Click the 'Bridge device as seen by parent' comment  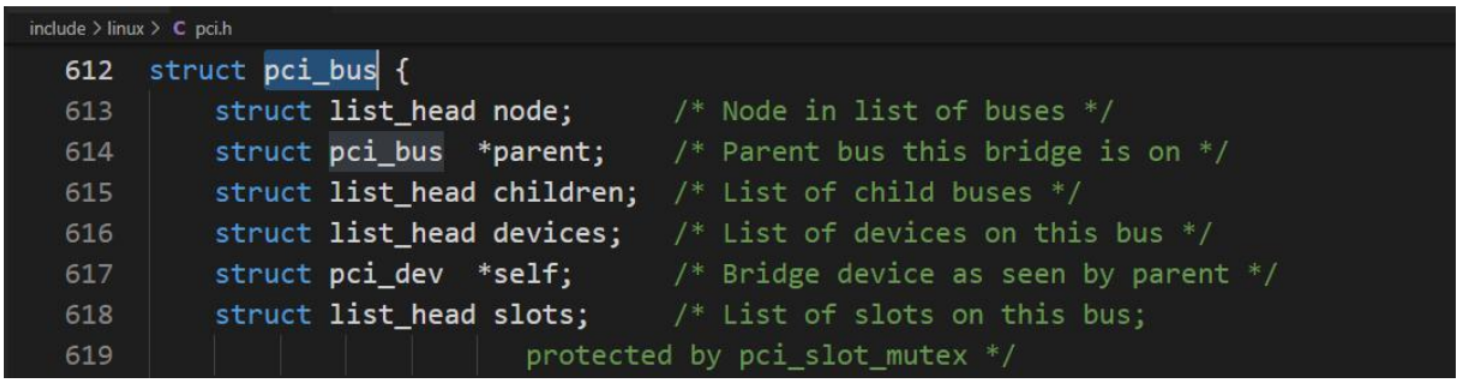(x=975, y=273)
